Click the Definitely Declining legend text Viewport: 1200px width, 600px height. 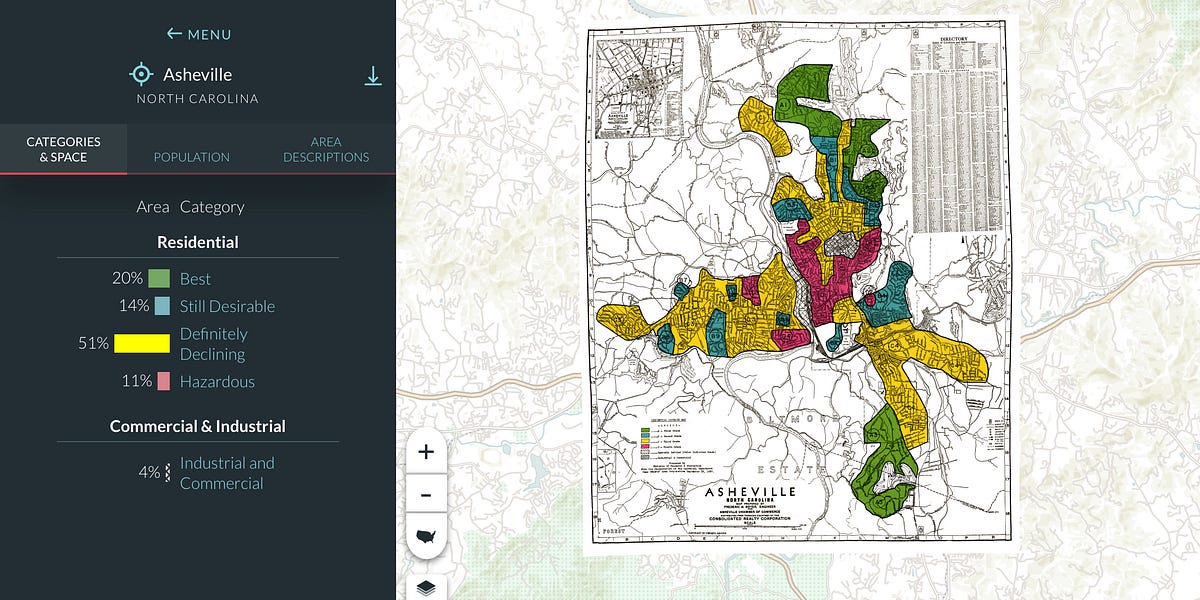[214, 343]
